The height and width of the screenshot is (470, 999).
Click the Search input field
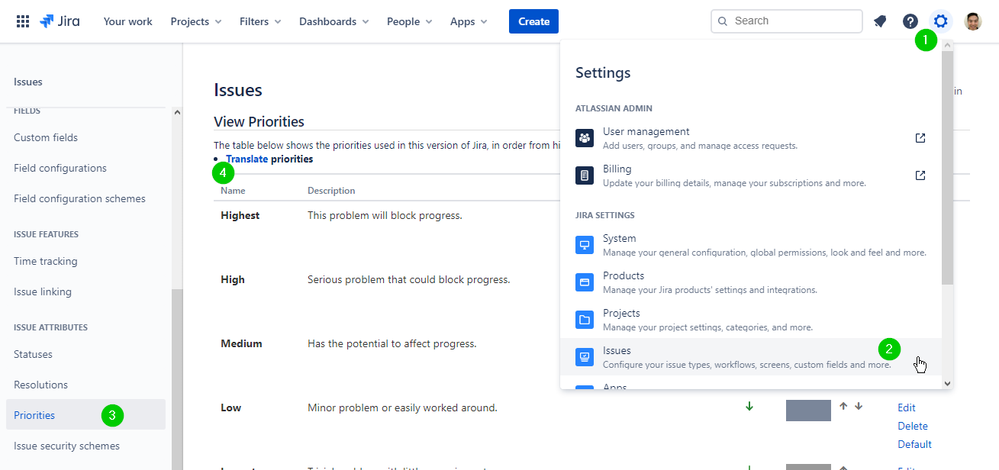click(787, 21)
